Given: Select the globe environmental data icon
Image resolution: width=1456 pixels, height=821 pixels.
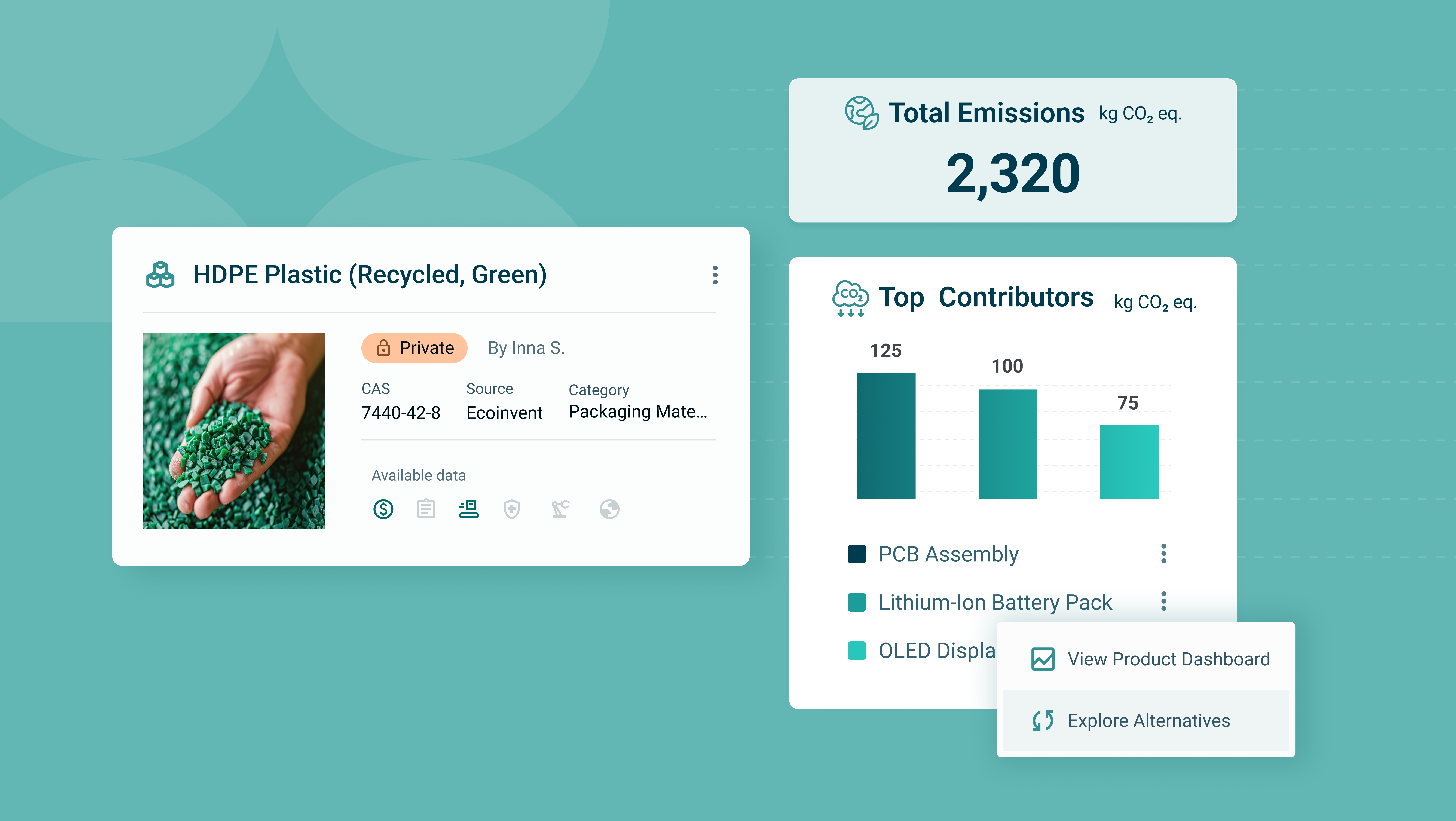Looking at the screenshot, I should [x=609, y=509].
